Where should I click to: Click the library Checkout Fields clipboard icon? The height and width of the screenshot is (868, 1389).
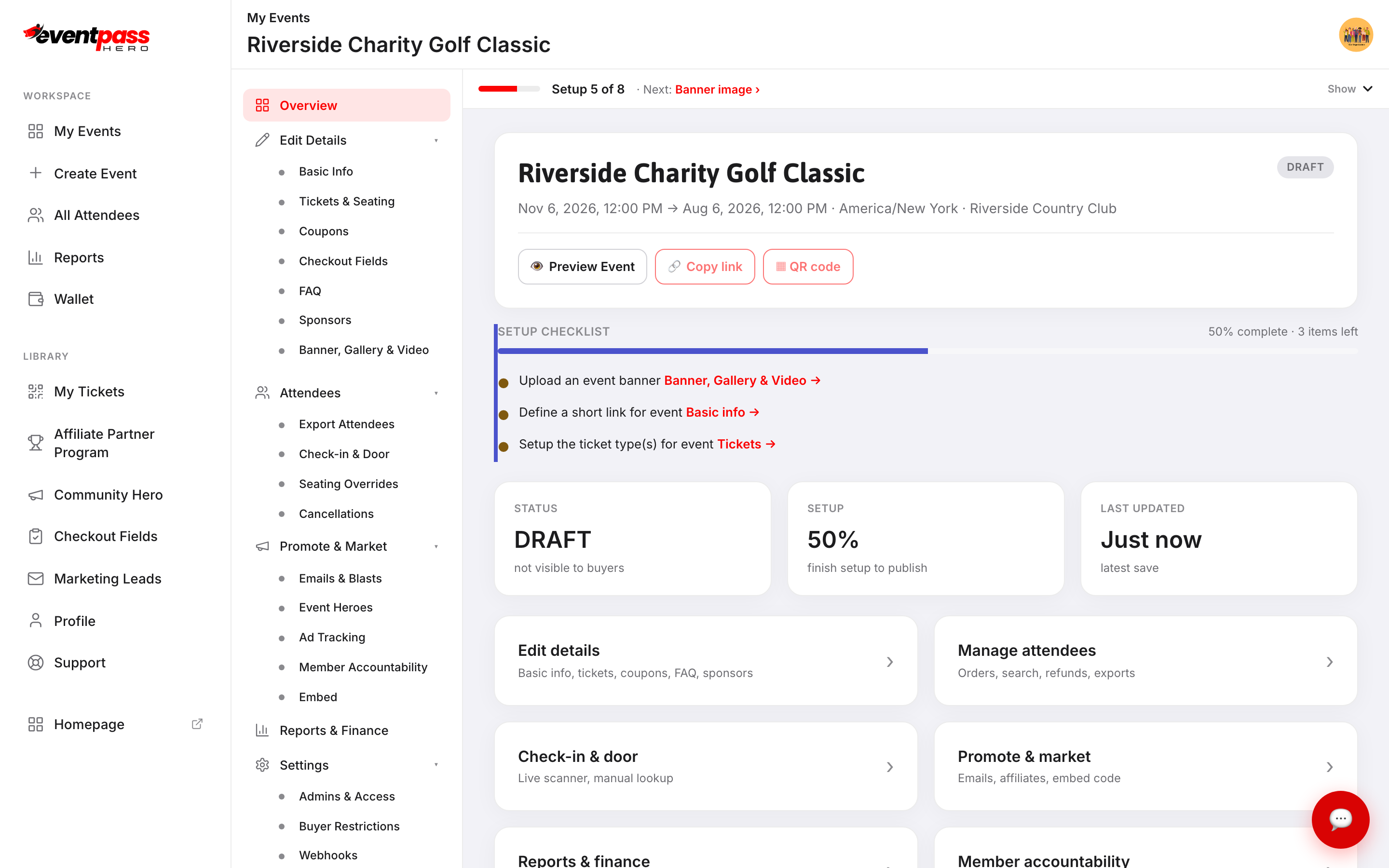coord(36,536)
